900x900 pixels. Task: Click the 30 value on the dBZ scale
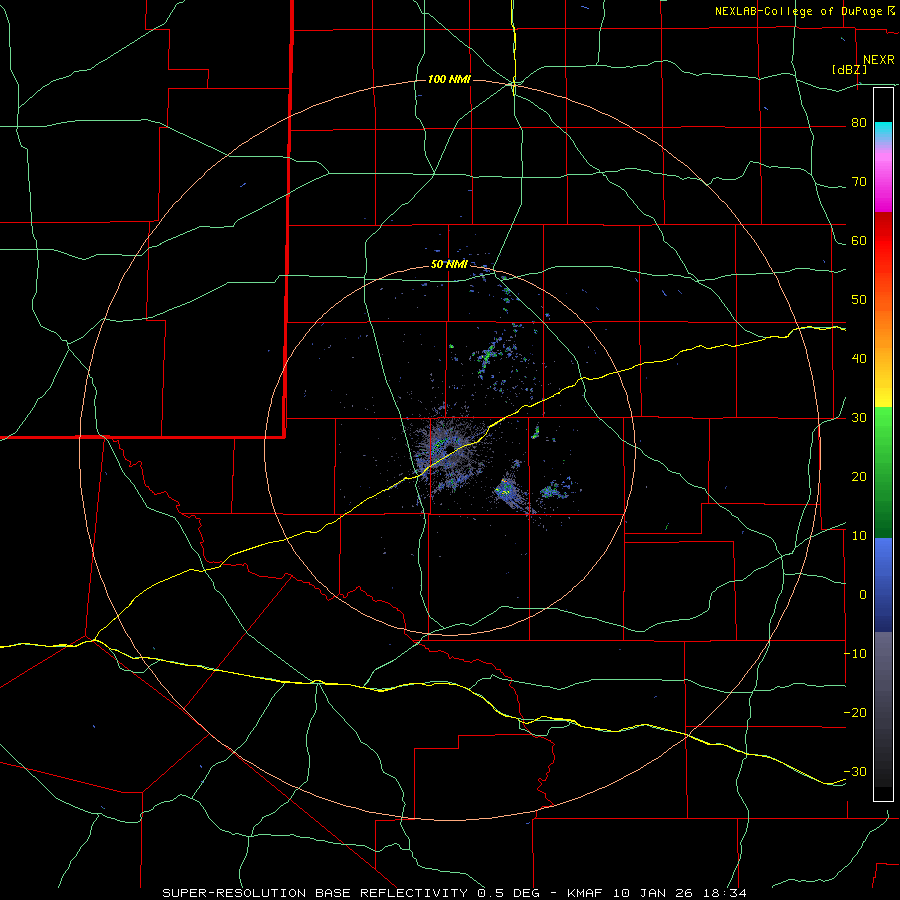859,418
